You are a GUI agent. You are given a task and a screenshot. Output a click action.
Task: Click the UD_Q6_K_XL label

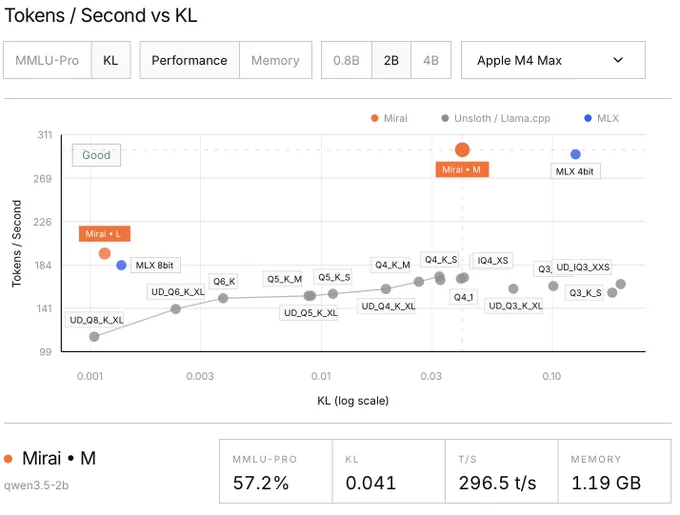(x=177, y=292)
